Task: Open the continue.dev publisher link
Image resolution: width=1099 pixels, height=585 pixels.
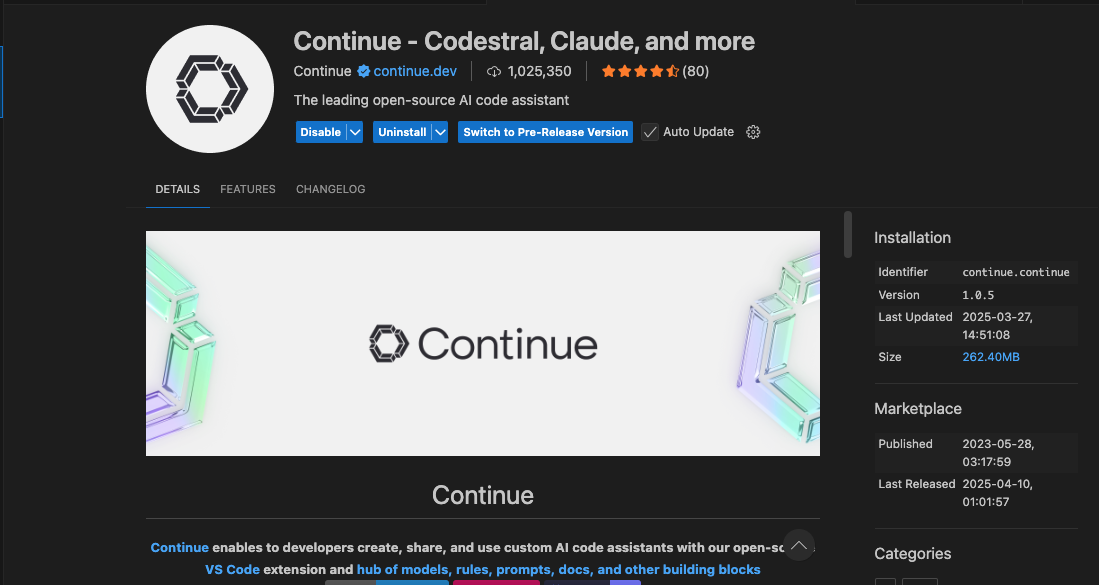Action: click(x=413, y=71)
